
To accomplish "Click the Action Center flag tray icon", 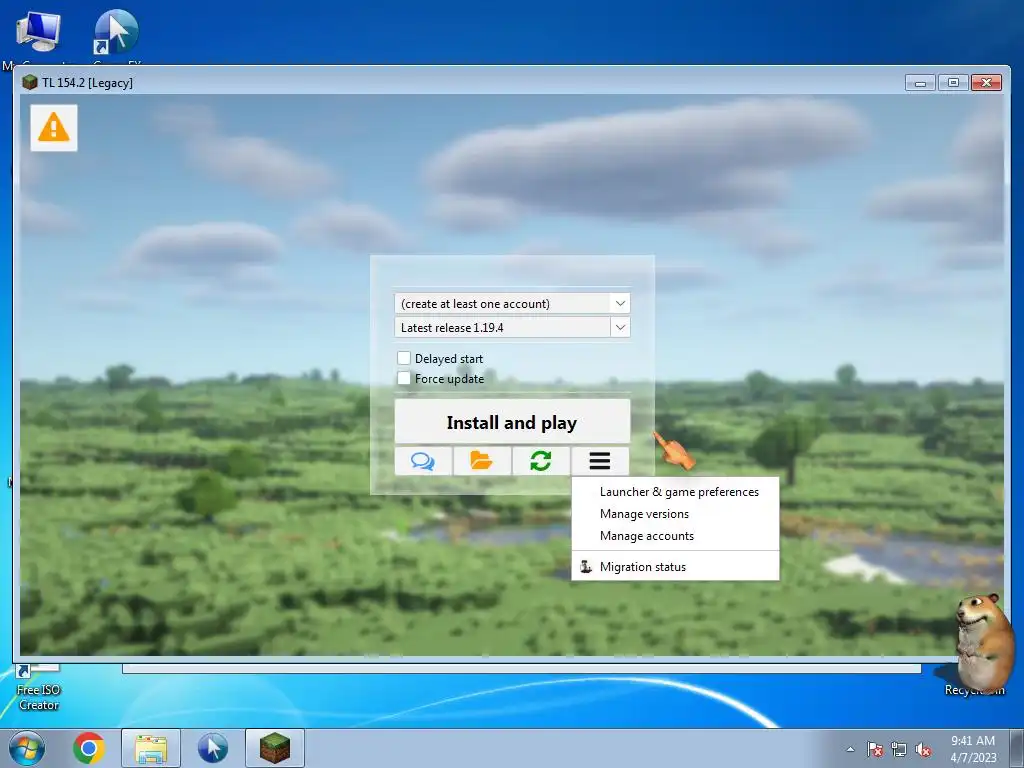I will tap(875, 750).
